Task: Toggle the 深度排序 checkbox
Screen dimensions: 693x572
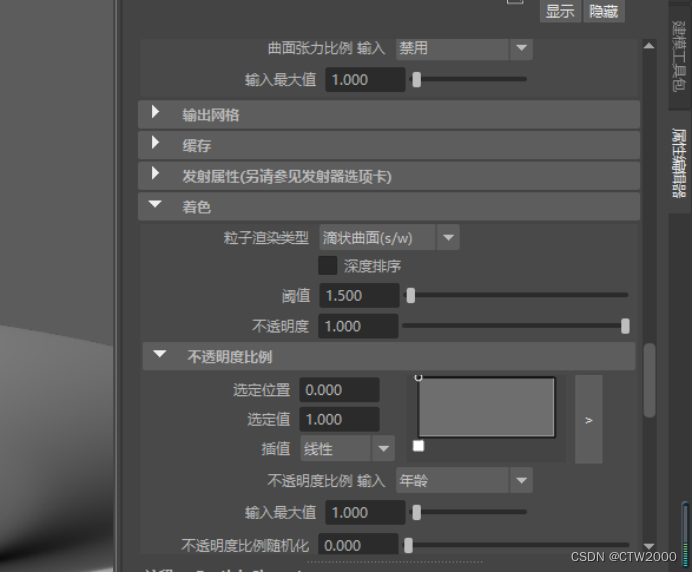Action: point(327,266)
